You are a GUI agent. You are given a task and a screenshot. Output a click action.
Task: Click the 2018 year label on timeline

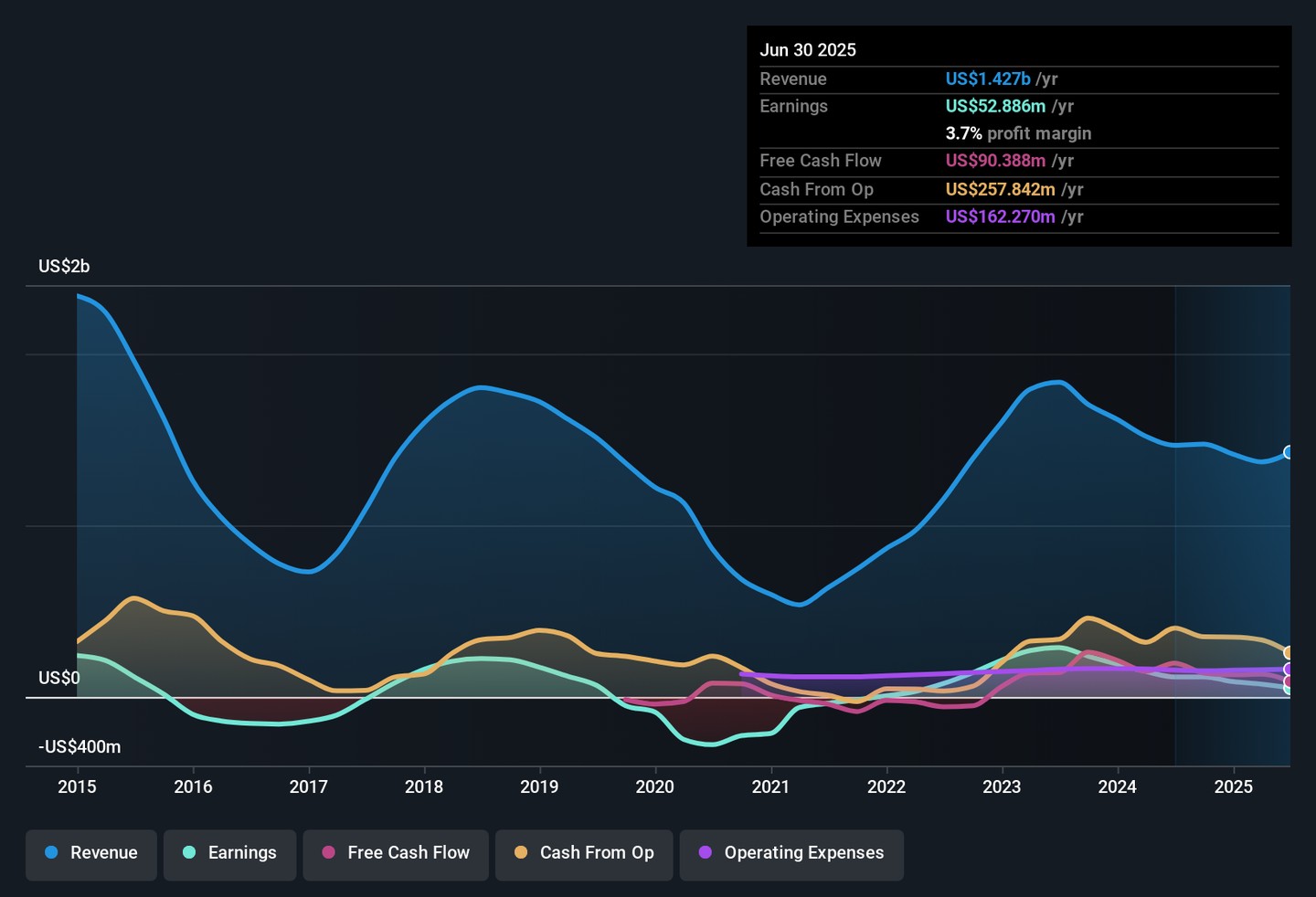pyautogui.click(x=424, y=787)
